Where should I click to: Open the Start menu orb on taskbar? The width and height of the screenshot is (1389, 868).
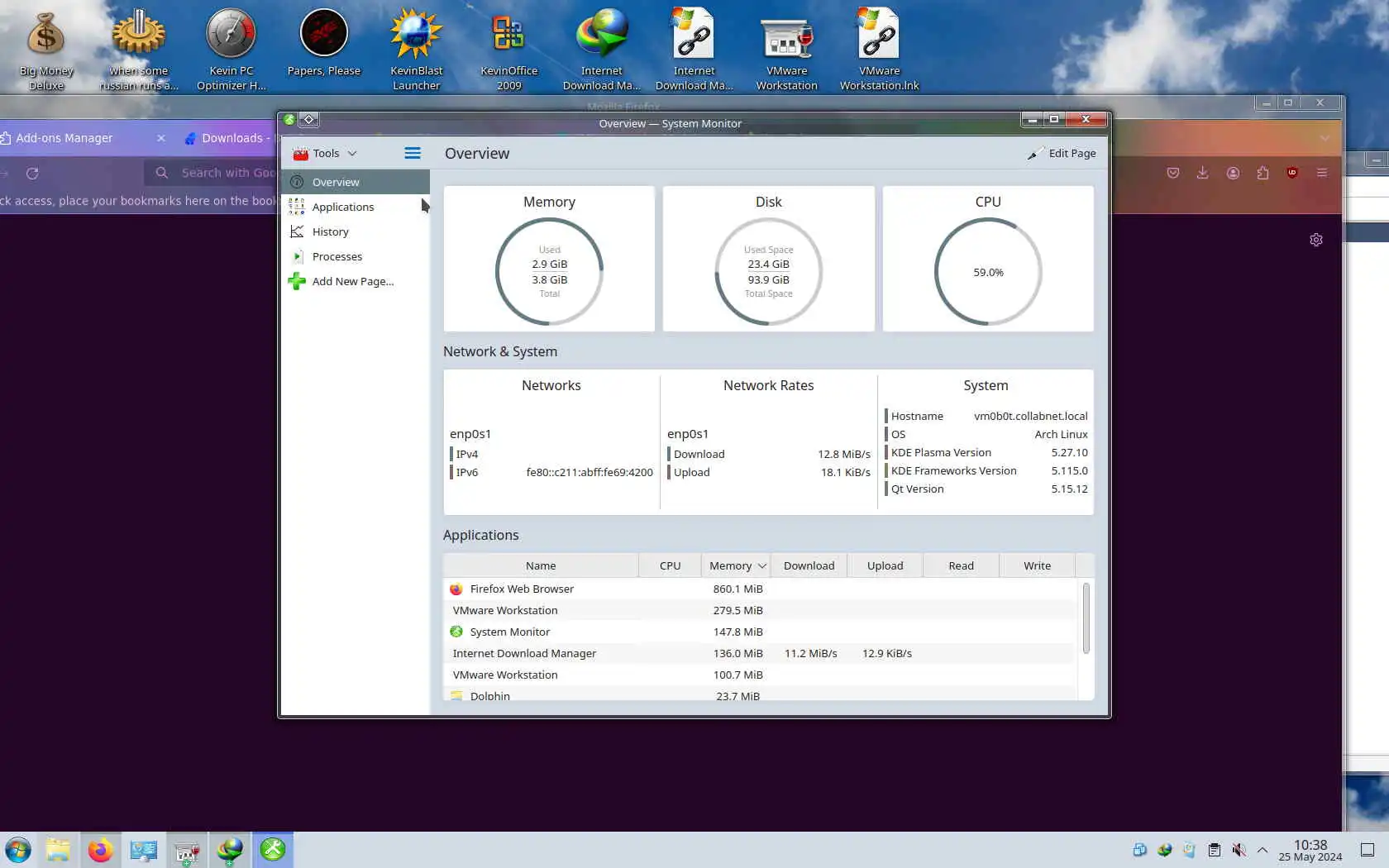[x=17, y=850]
